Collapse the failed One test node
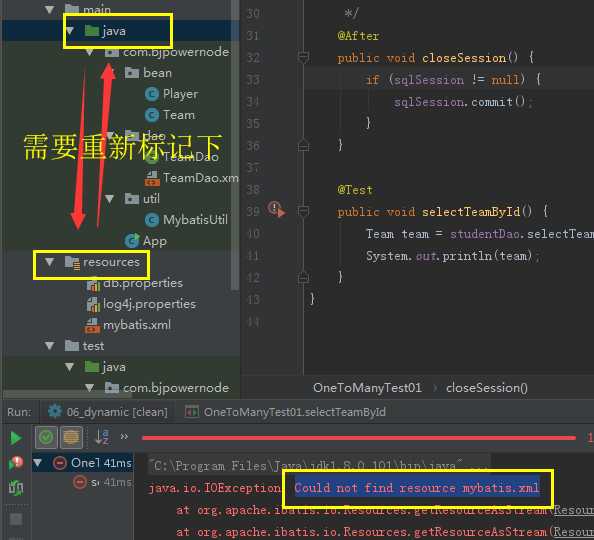Viewport: 594px width, 540px height. [38, 462]
